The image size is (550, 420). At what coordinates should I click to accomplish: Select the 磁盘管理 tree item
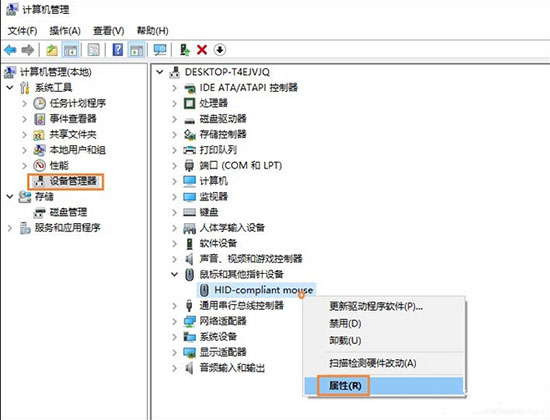point(68,212)
